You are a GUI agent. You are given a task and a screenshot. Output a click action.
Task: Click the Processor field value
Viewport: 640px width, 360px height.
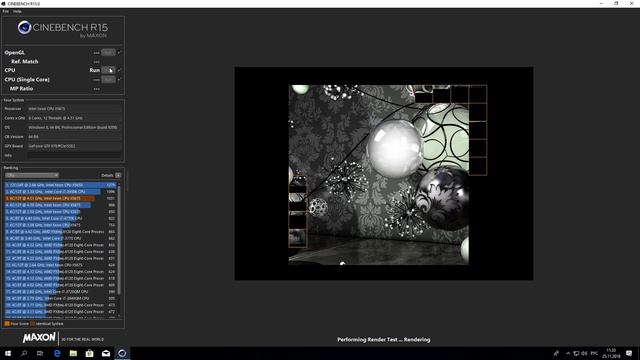coord(74,109)
